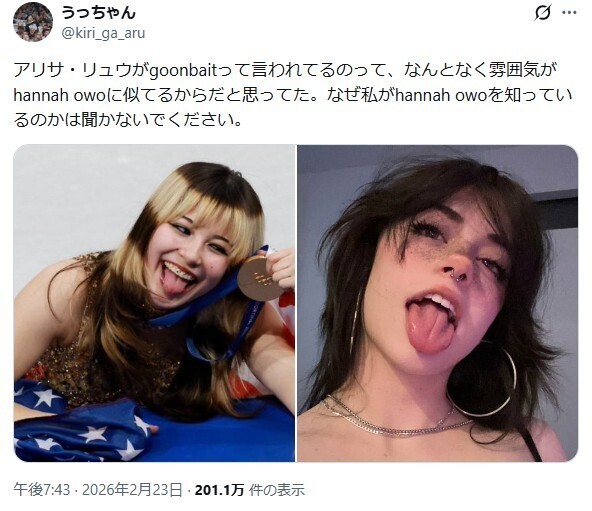The height and width of the screenshot is (511, 592).
Task: Open the Grok slashed-circle icon
Action: click(543, 13)
